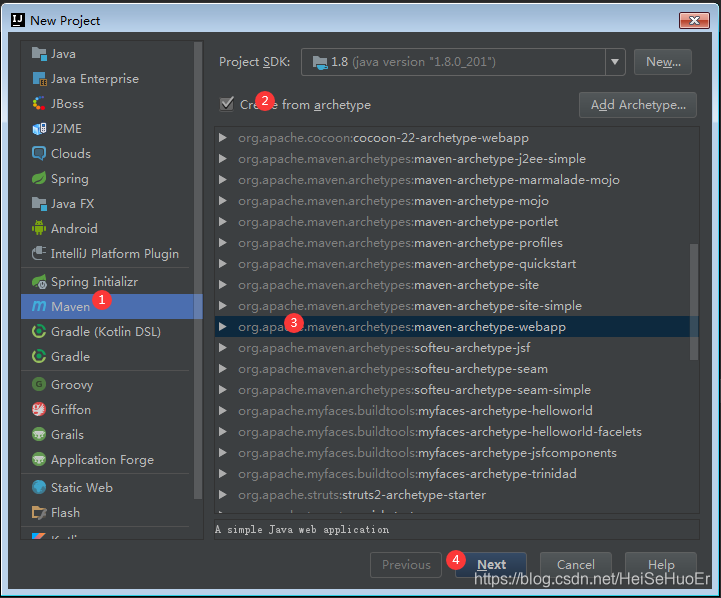Select the Java project type icon
Image resolution: width=721 pixels, height=598 pixels.
[39, 54]
